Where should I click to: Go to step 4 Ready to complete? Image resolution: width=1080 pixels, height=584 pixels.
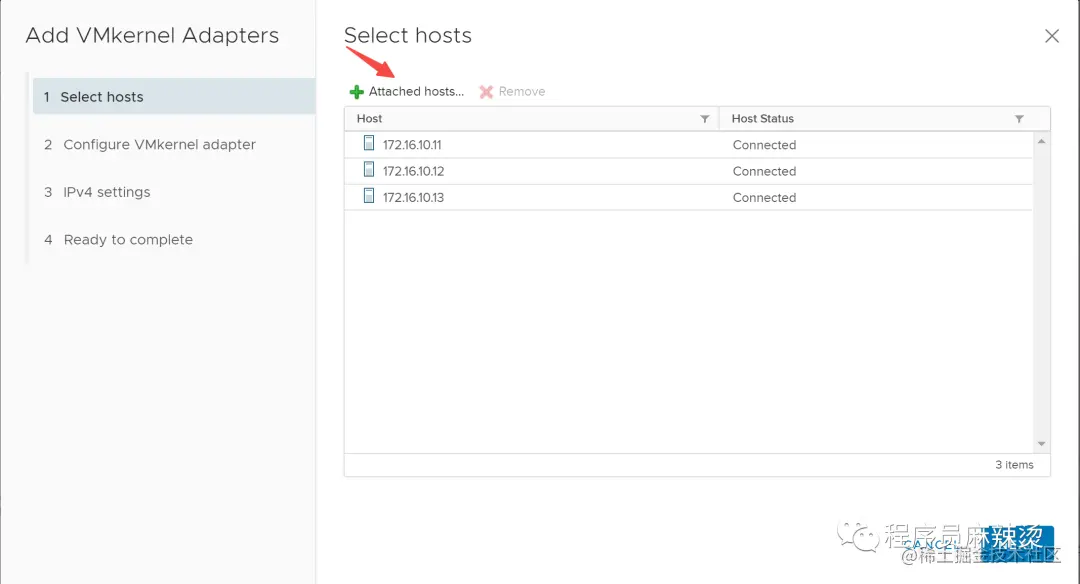click(118, 240)
